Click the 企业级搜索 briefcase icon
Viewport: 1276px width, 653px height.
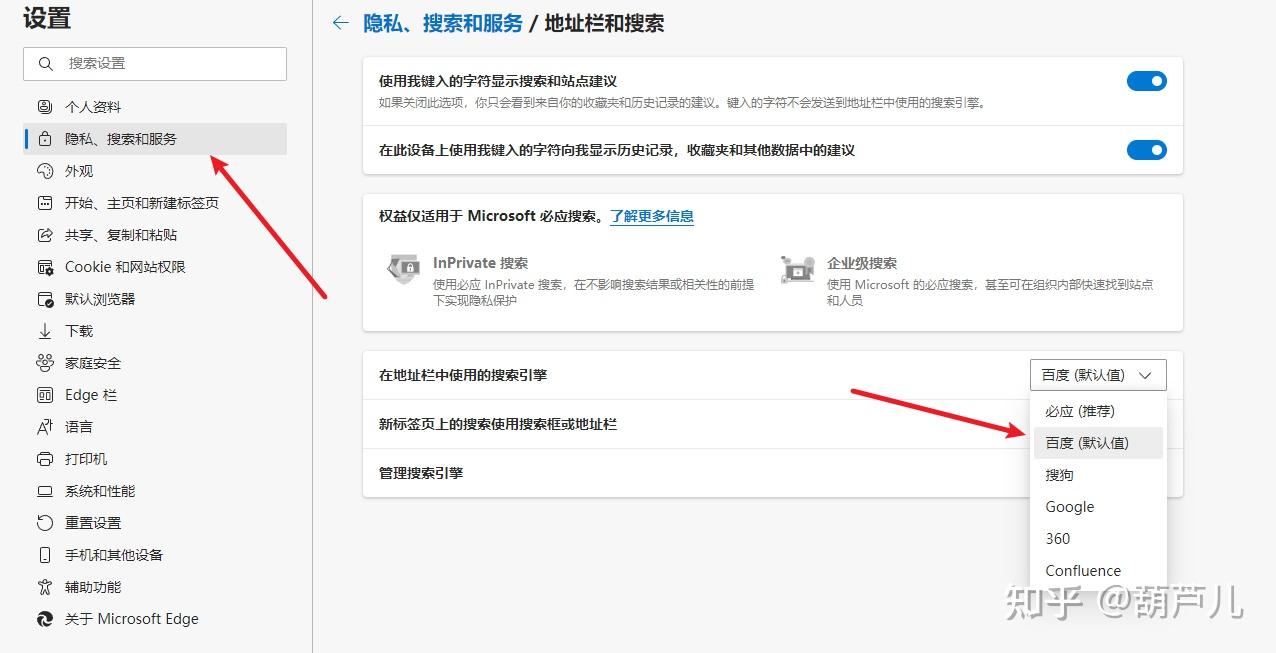coord(797,269)
